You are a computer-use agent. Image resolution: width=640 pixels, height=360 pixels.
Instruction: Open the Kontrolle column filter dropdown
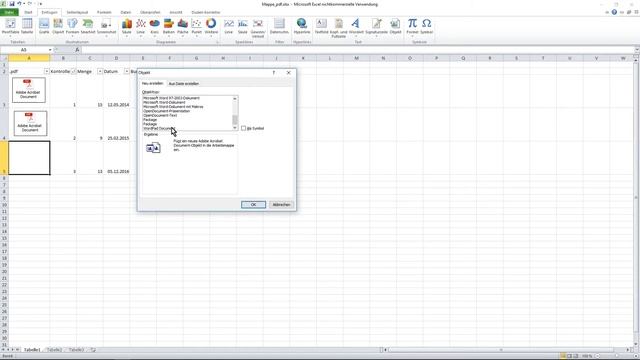coord(73,71)
